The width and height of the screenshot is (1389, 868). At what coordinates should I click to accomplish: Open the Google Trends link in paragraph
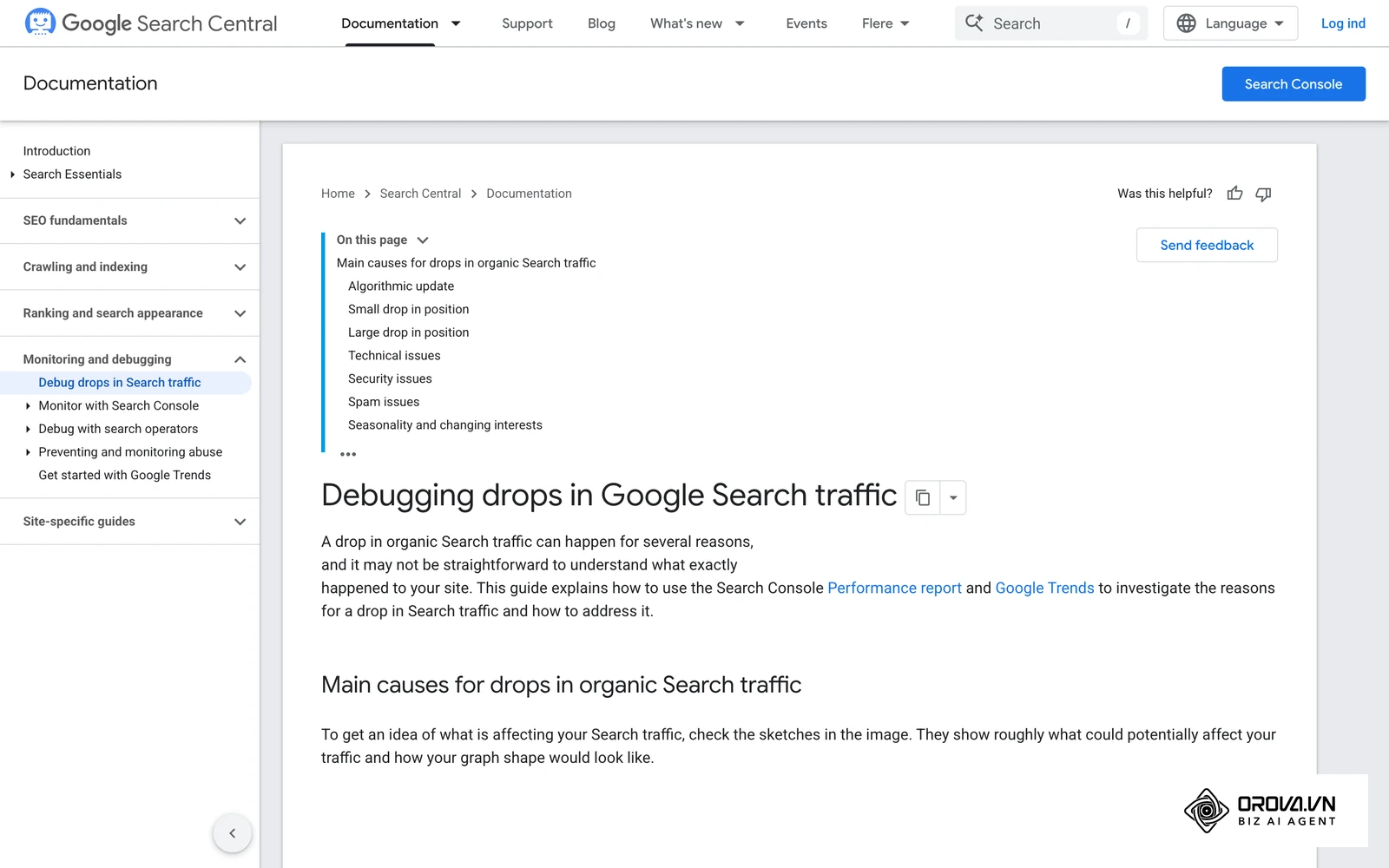coord(1044,588)
